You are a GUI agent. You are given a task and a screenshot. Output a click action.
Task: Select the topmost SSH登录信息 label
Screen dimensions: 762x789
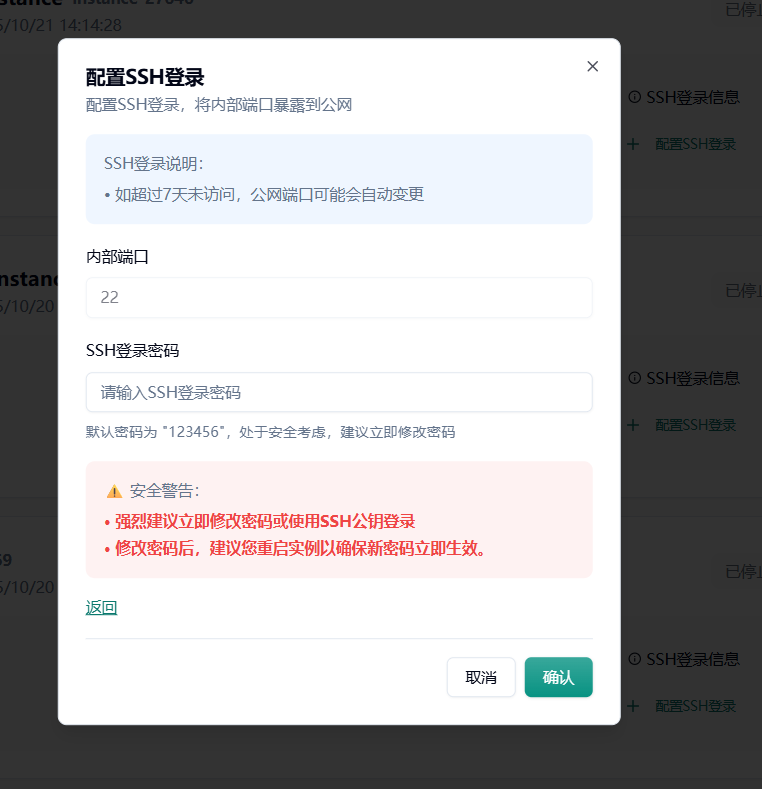(x=693, y=97)
